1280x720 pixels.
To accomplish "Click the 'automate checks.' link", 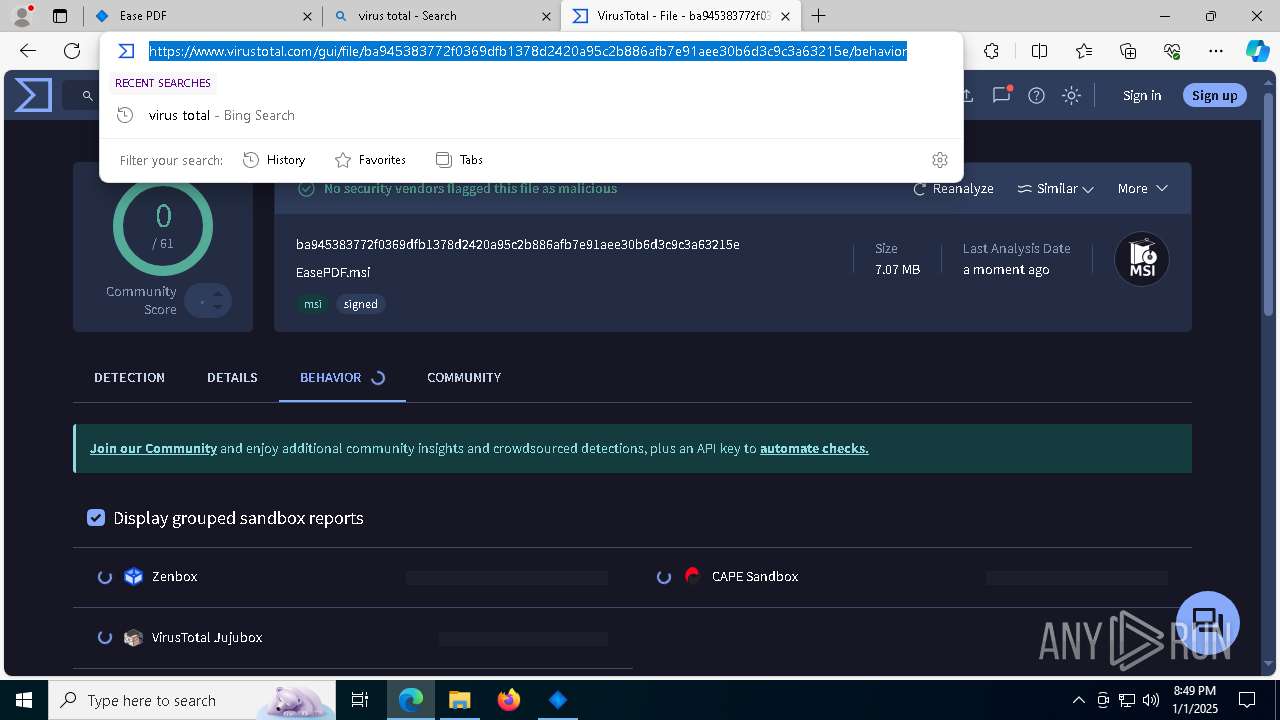I will tap(814, 448).
